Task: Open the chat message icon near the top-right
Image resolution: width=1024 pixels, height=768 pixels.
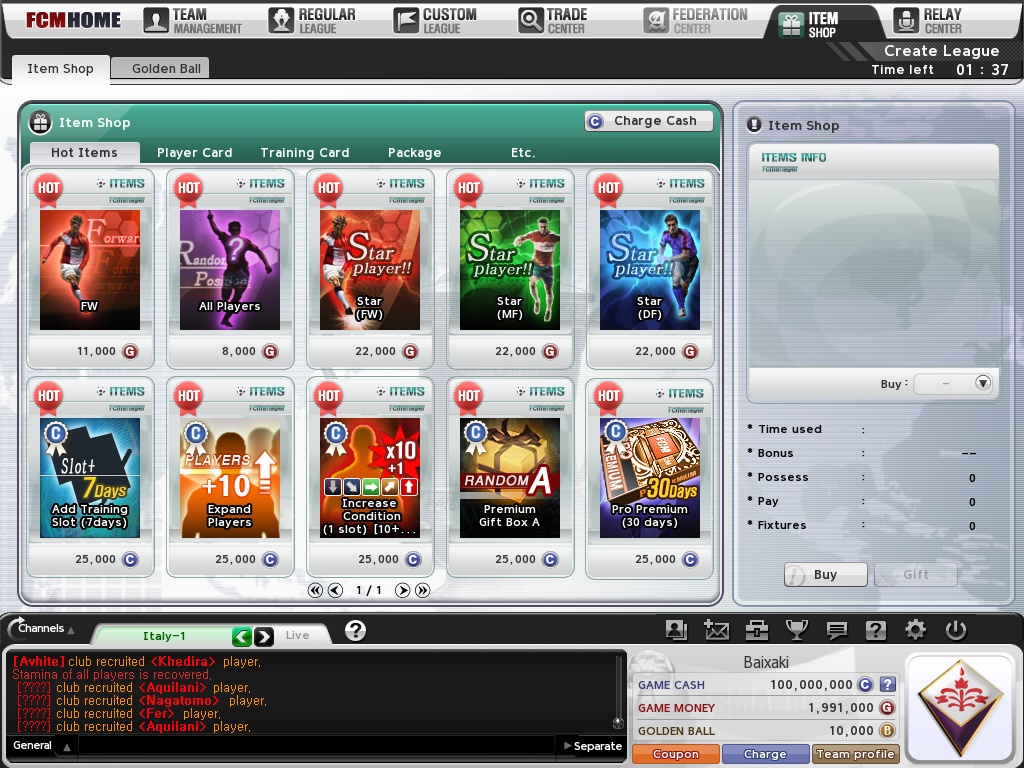Action: pos(836,631)
